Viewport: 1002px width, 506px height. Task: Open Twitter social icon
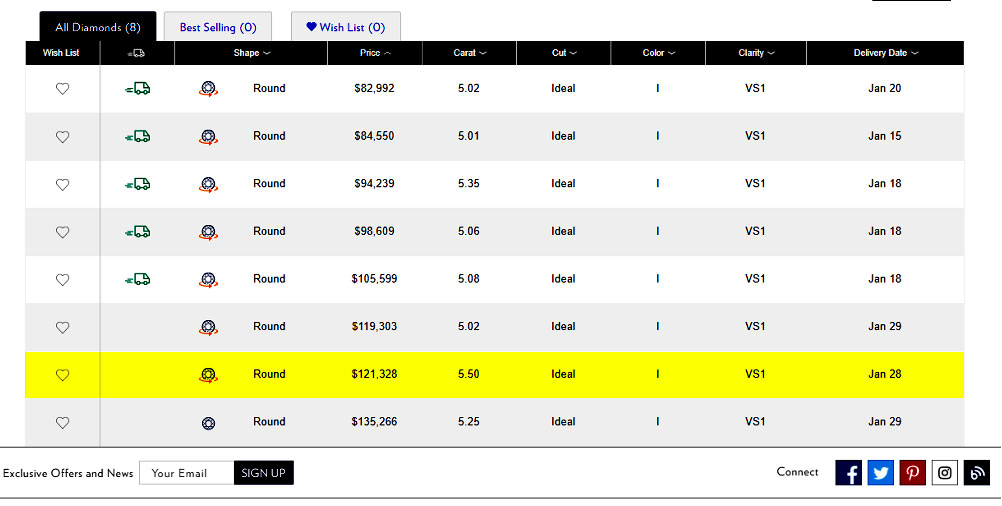880,473
